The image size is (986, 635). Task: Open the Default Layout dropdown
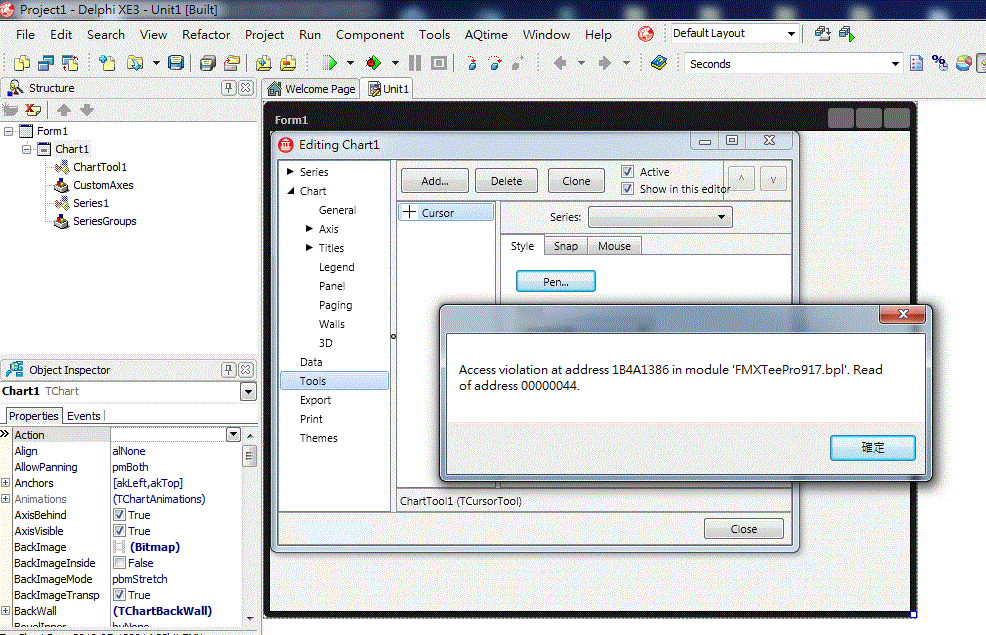coord(791,34)
